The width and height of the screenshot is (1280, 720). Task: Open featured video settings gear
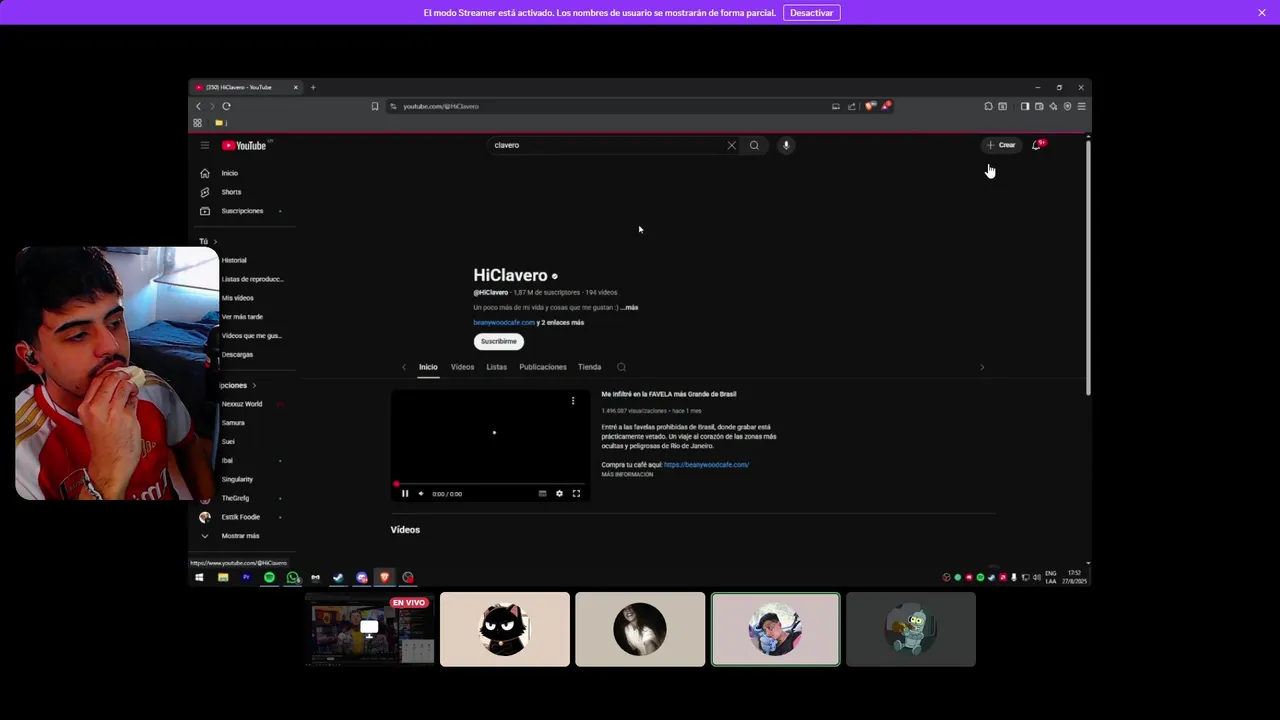559,493
